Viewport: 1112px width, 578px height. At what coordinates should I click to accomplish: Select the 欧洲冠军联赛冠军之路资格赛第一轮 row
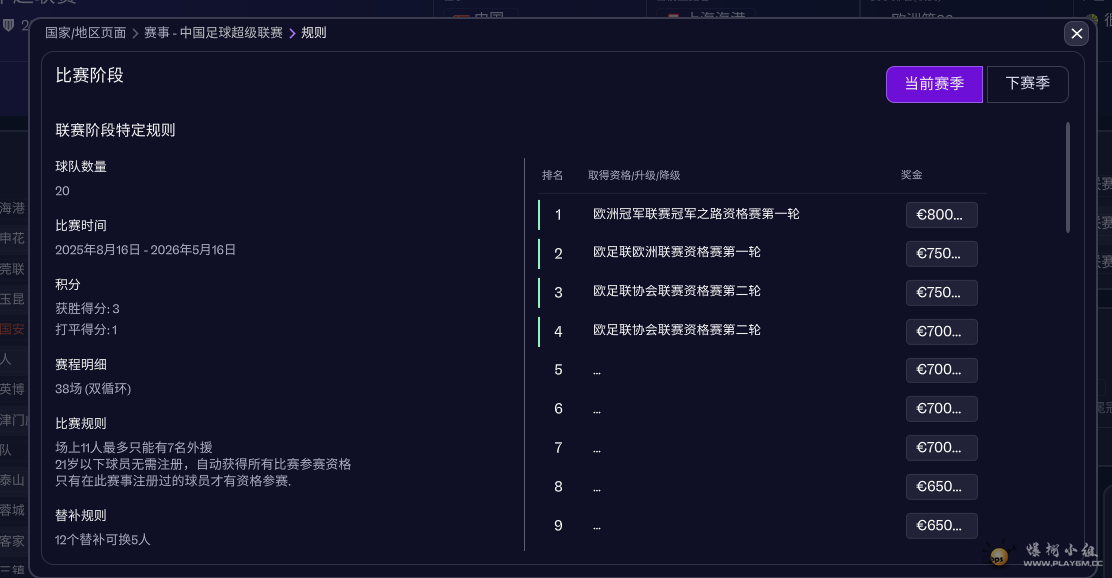696,214
